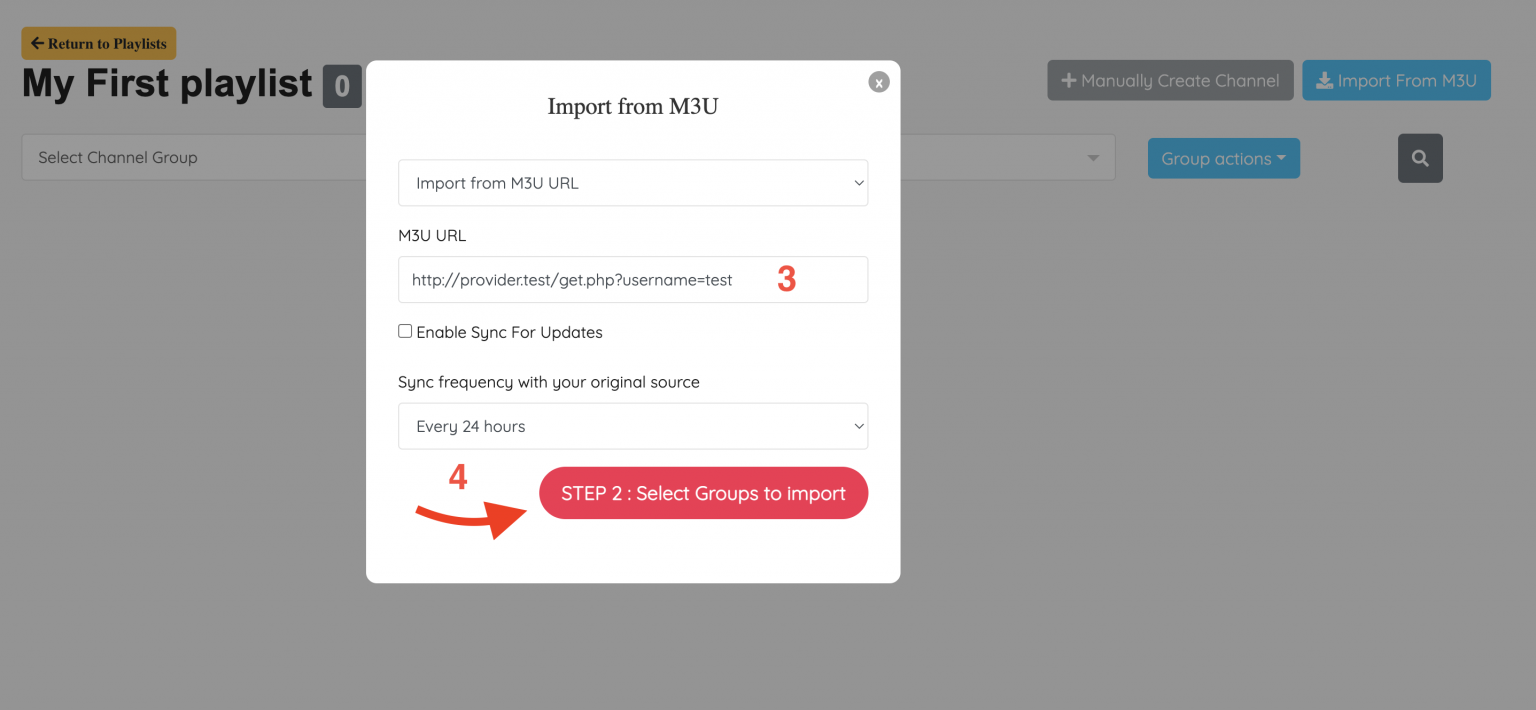
Task: Check the sync updates checkbox
Action: pyautogui.click(x=405, y=330)
